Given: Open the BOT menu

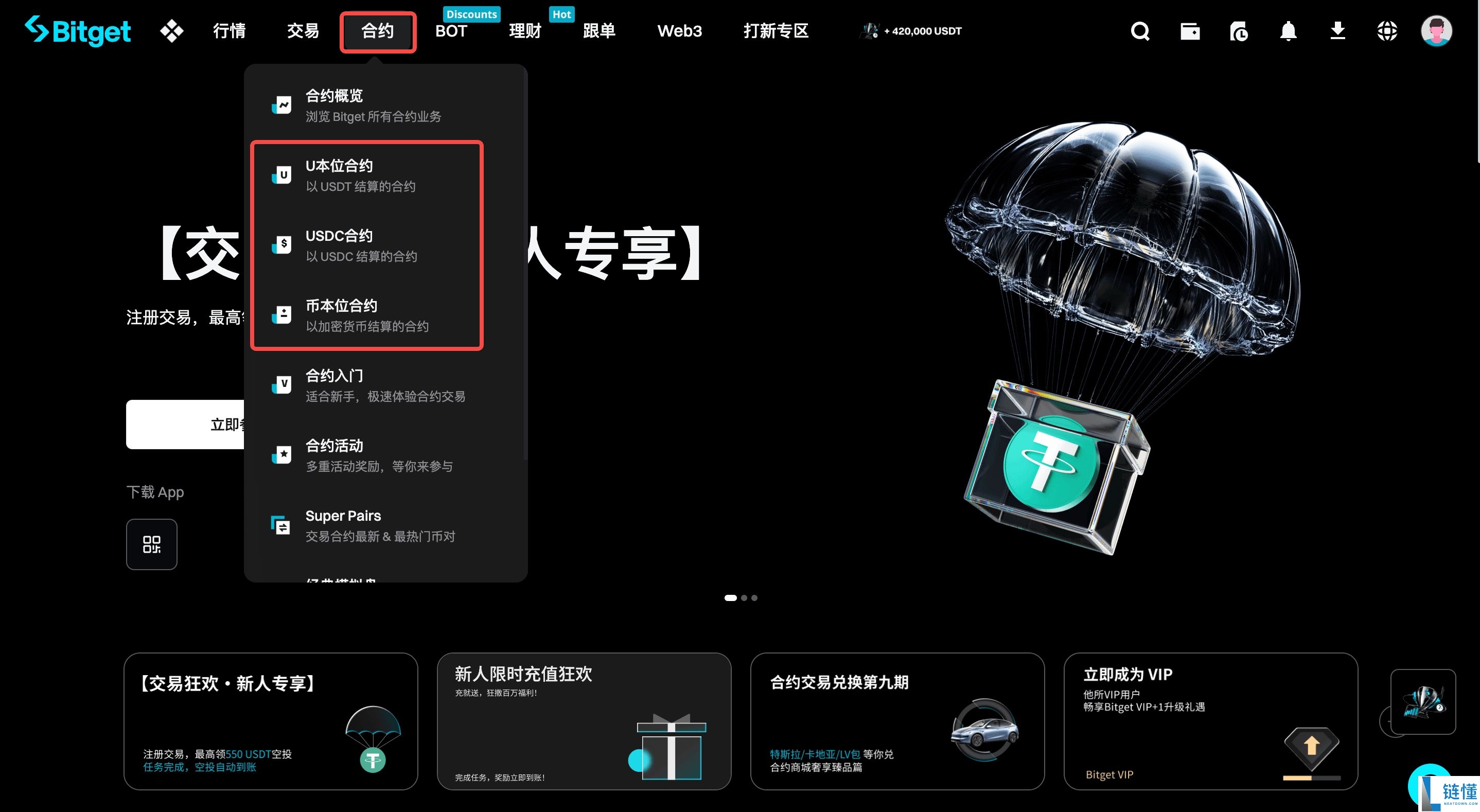Looking at the screenshot, I should point(451,31).
